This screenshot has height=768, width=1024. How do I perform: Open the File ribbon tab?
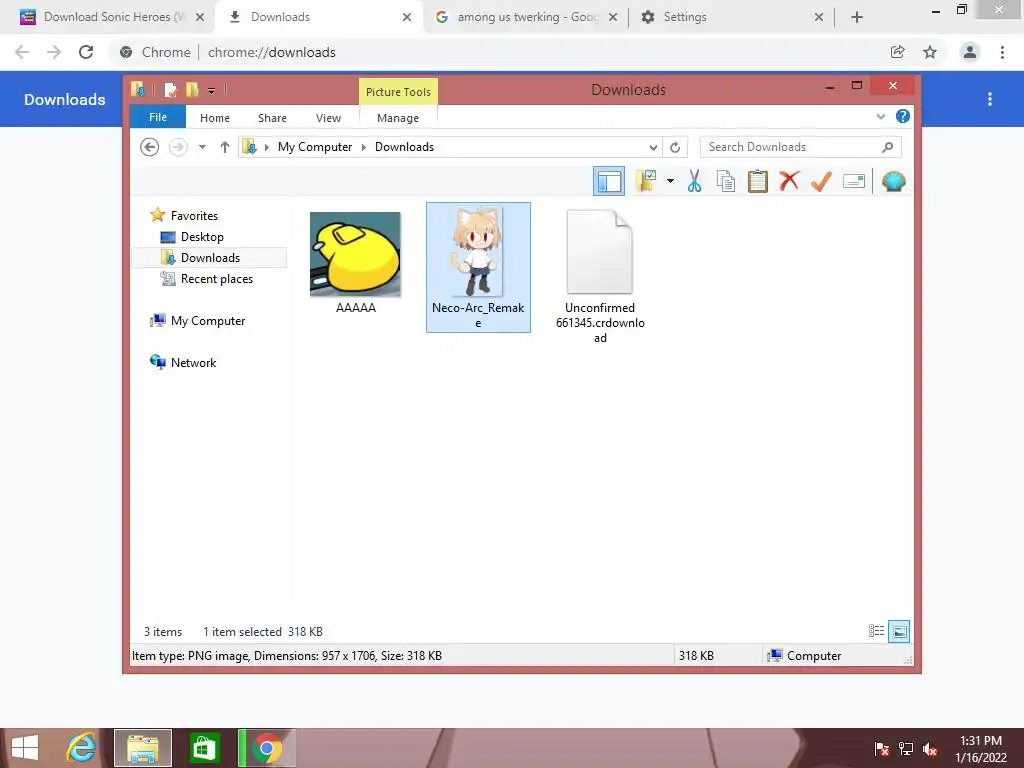click(158, 117)
